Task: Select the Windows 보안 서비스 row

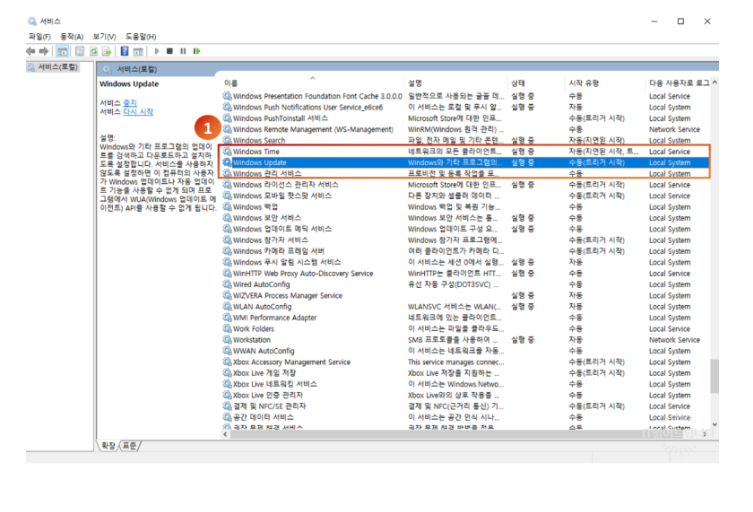Action: click(465, 218)
